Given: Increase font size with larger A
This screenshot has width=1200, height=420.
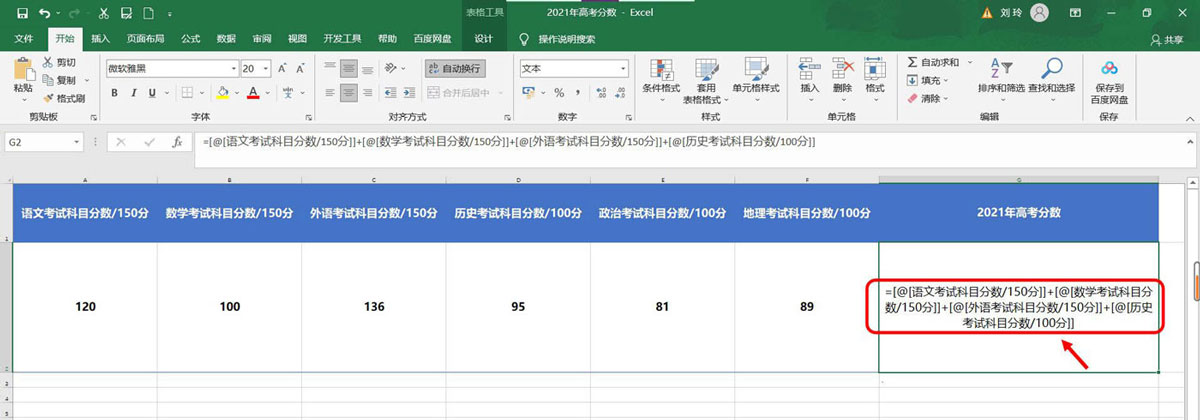Looking at the screenshot, I should (282, 69).
